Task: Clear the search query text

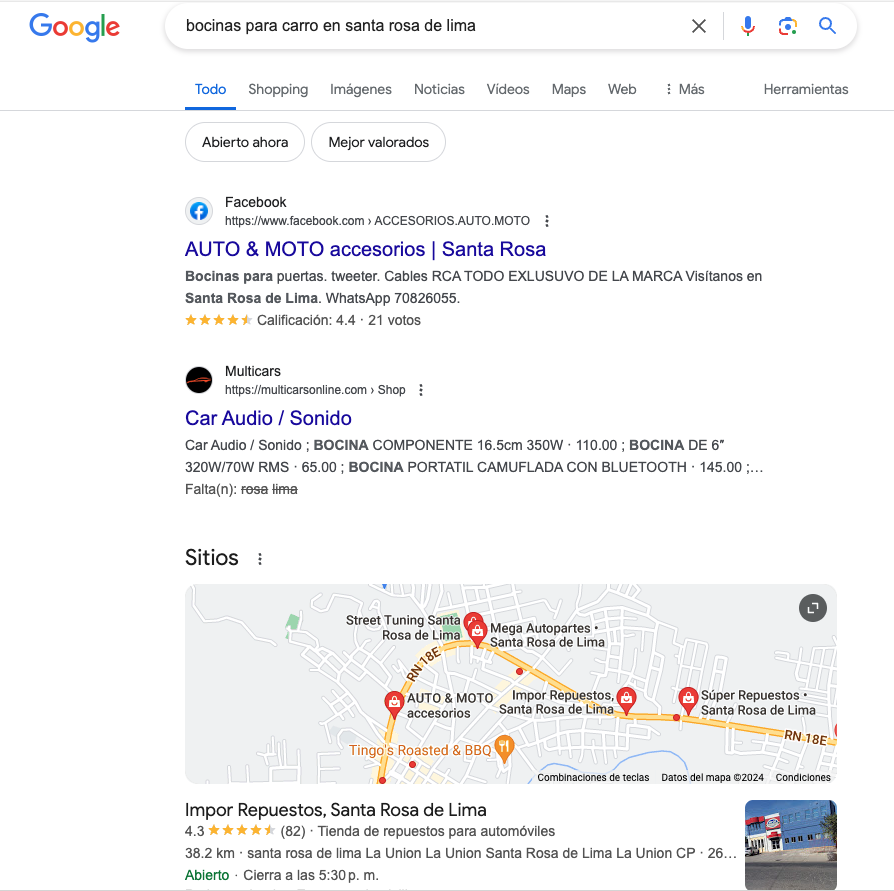Action: pos(698,26)
